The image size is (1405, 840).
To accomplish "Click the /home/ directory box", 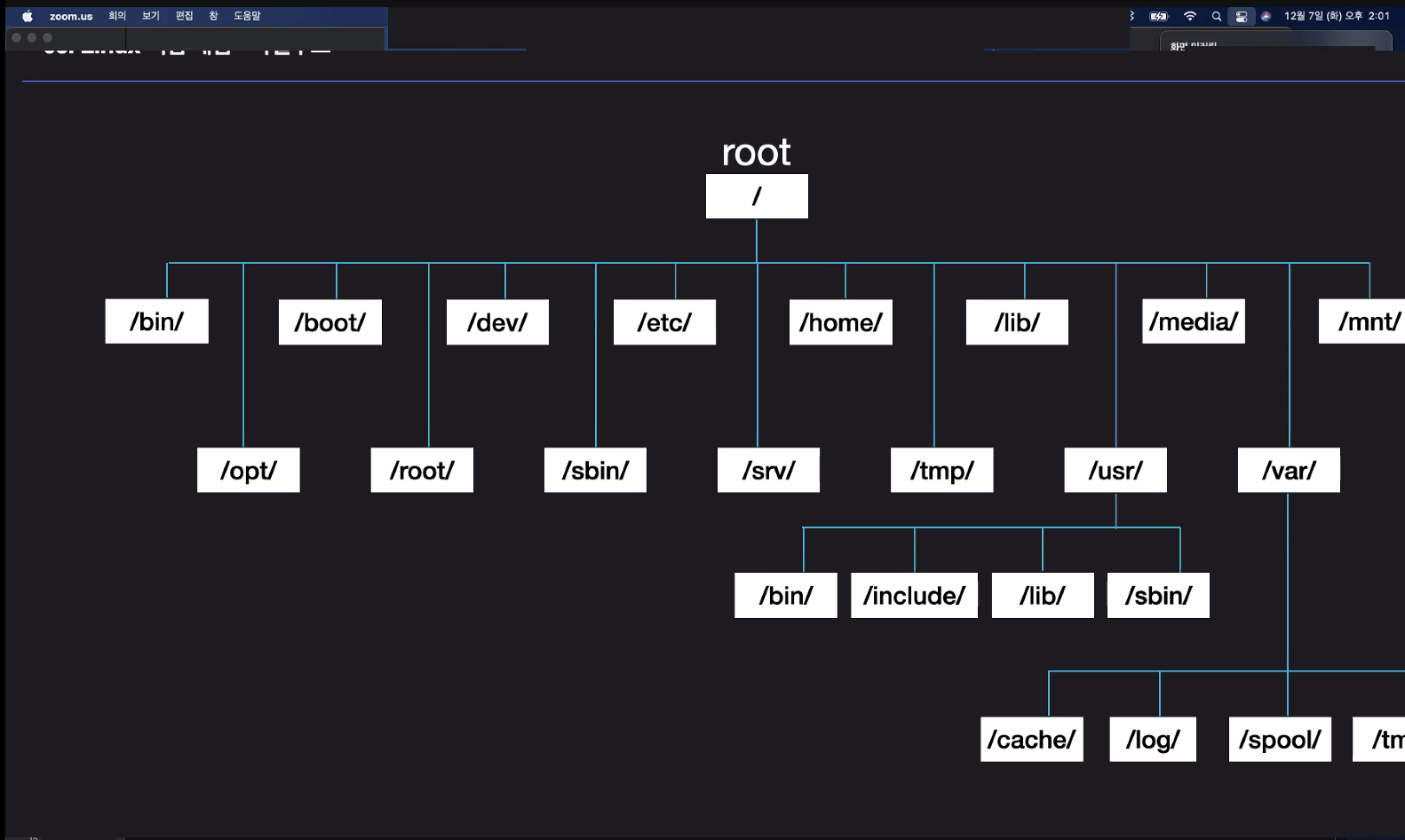I will (841, 322).
